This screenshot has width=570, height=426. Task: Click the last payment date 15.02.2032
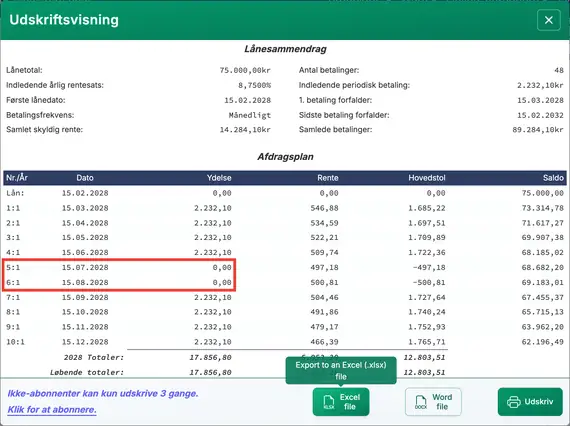(x=540, y=115)
